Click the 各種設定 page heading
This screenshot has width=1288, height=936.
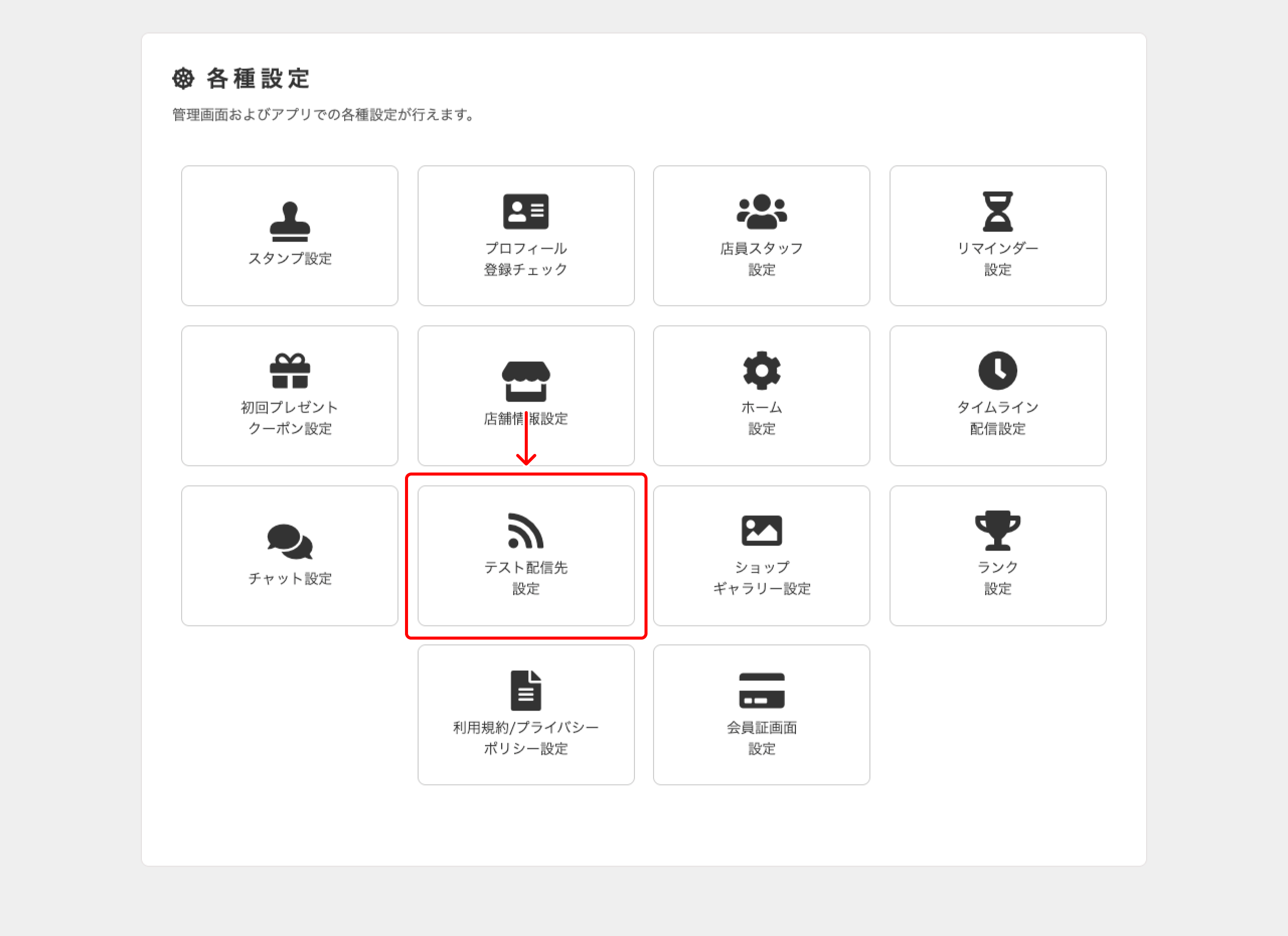pos(259,79)
